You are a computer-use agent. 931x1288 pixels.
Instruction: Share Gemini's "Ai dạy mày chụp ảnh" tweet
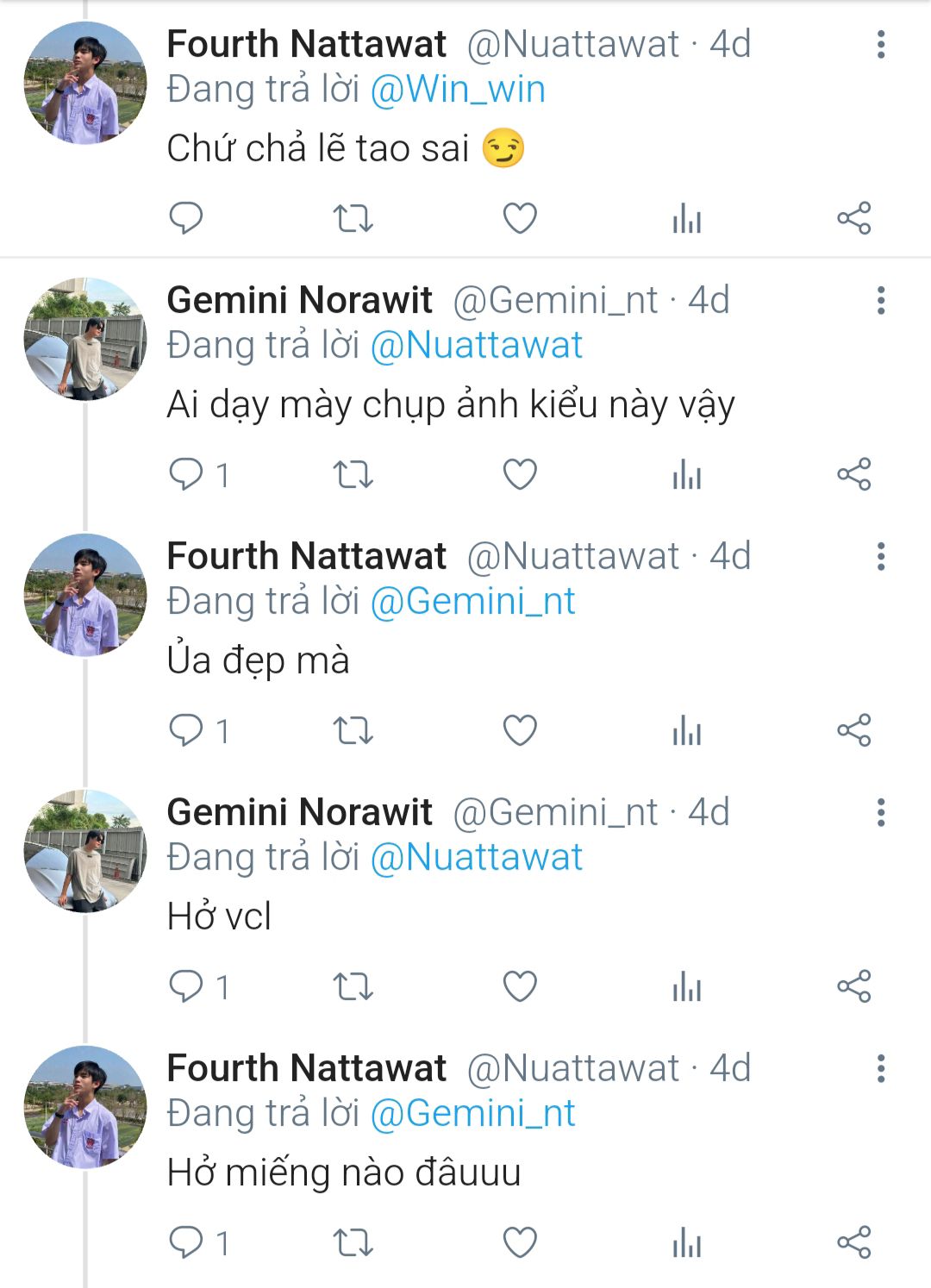click(x=854, y=474)
